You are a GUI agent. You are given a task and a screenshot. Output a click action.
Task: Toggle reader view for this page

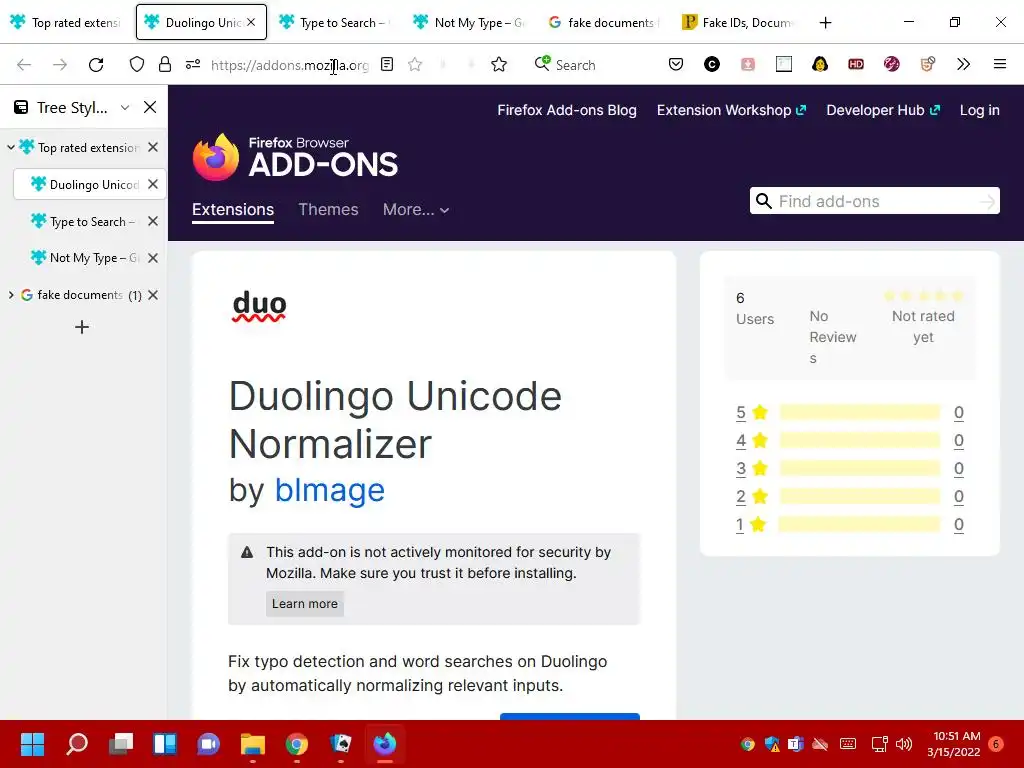[387, 65]
